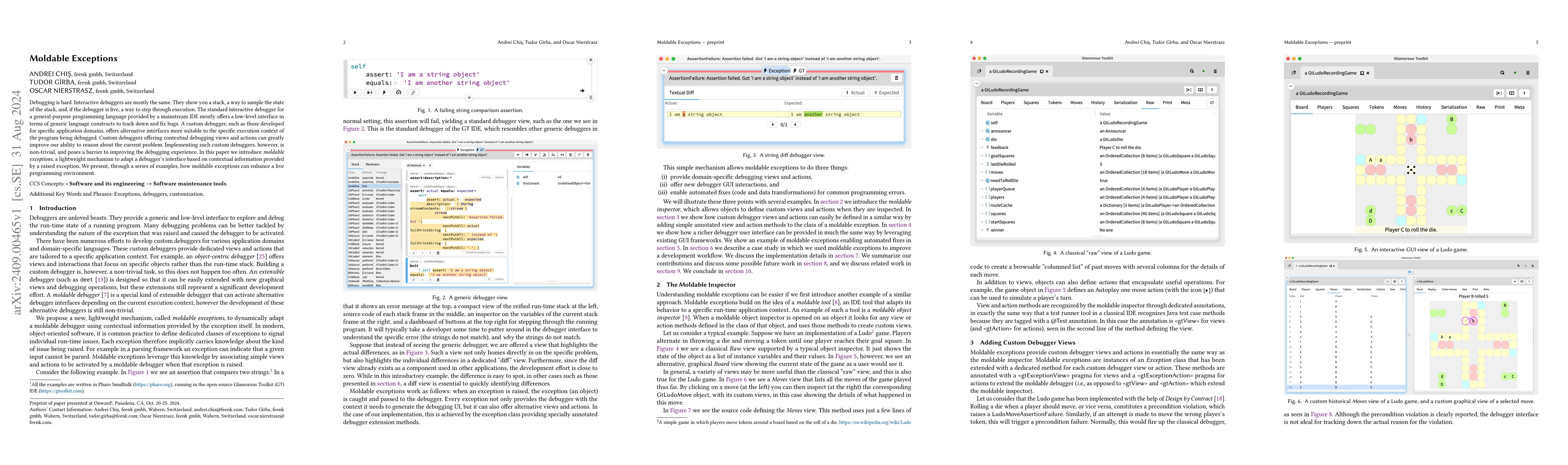The image size is (1568, 465).
Task: Click the round minus button in Fig. 3
Action: point(664,71)
